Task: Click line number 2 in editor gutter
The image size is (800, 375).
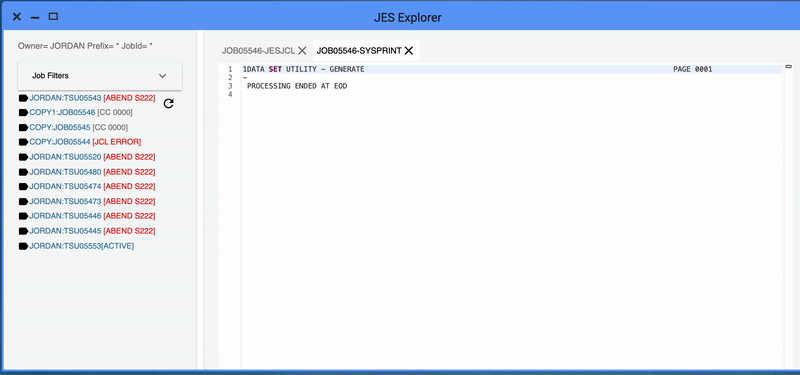Action: tap(231, 78)
